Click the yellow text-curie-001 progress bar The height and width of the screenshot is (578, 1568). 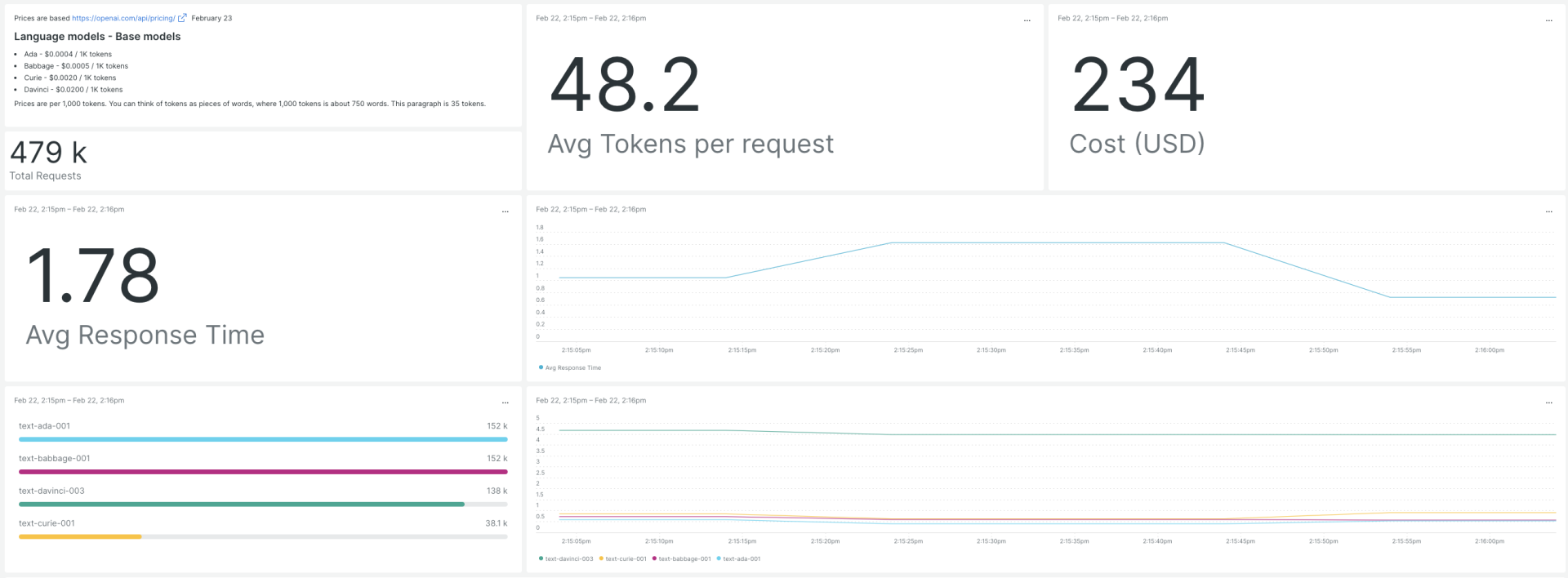80,537
